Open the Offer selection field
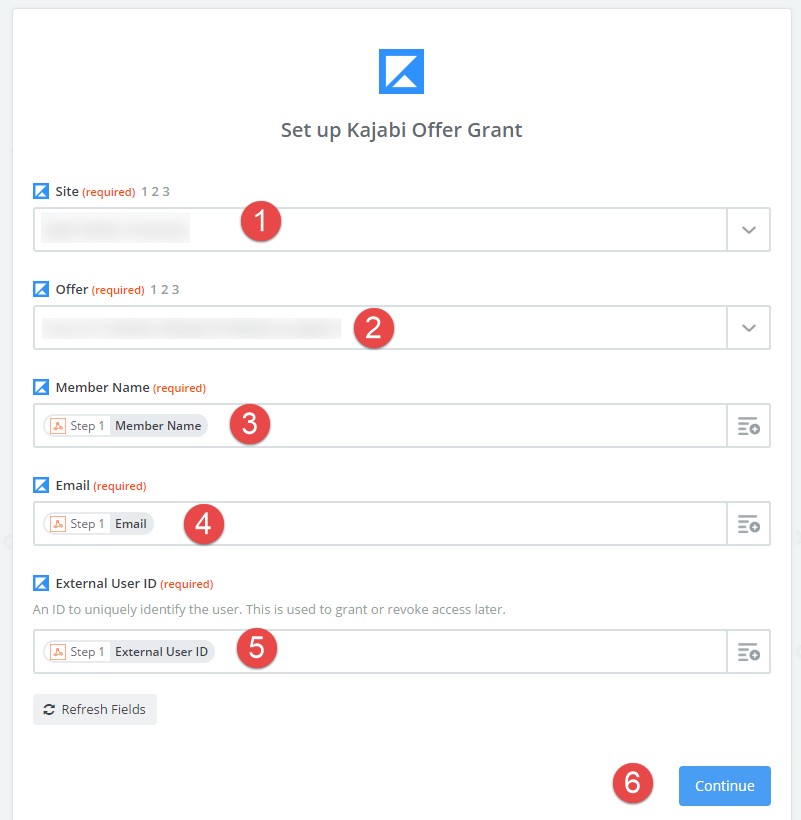Screen dimensions: 801x820 380,328
